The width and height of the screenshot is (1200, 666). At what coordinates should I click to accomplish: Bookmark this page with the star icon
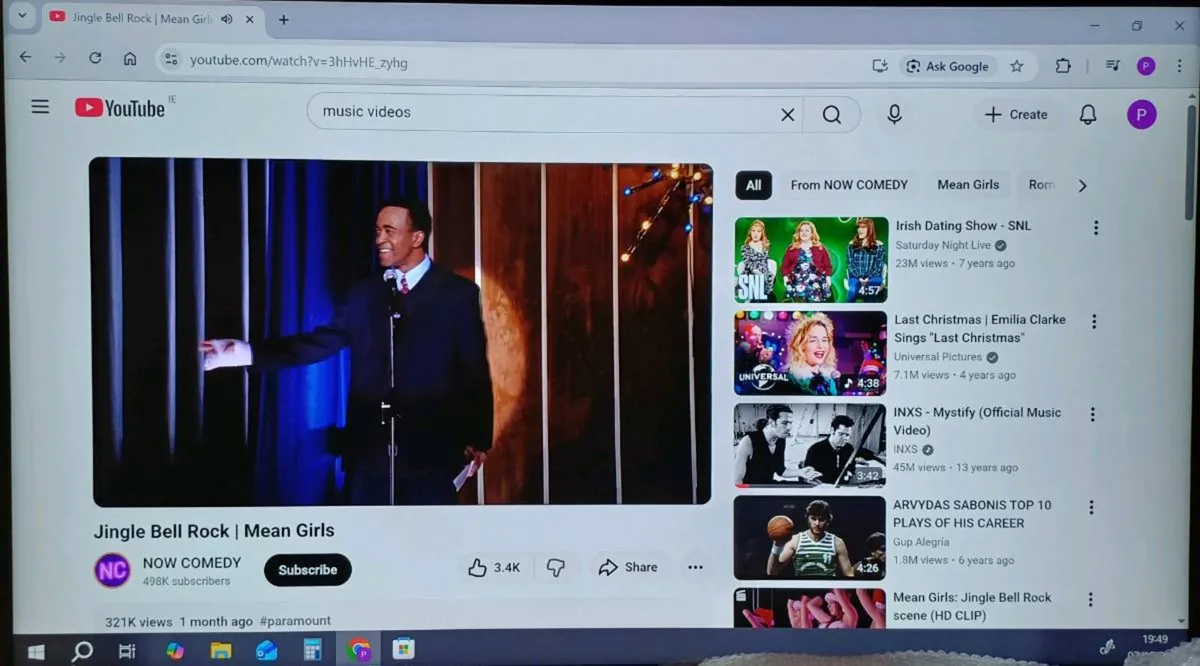coord(1016,66)
